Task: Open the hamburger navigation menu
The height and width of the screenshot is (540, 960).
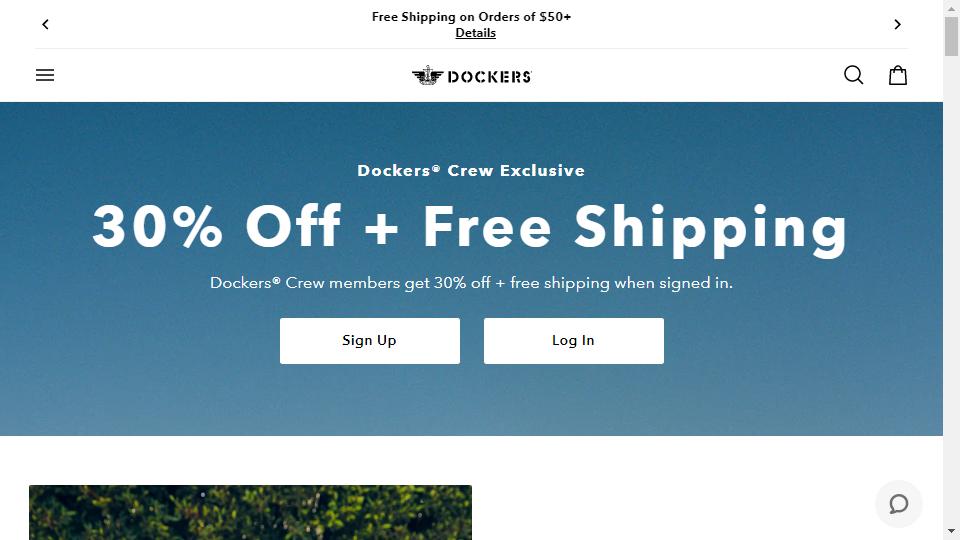Action: click(x=45, y=75)
